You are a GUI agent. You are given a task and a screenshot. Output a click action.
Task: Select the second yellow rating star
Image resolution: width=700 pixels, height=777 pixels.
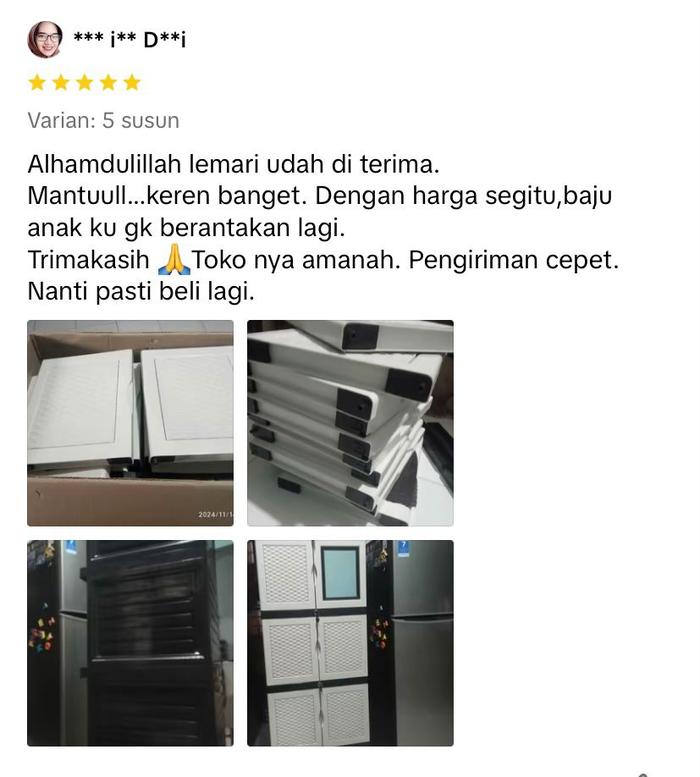click(x=61, y=82)
